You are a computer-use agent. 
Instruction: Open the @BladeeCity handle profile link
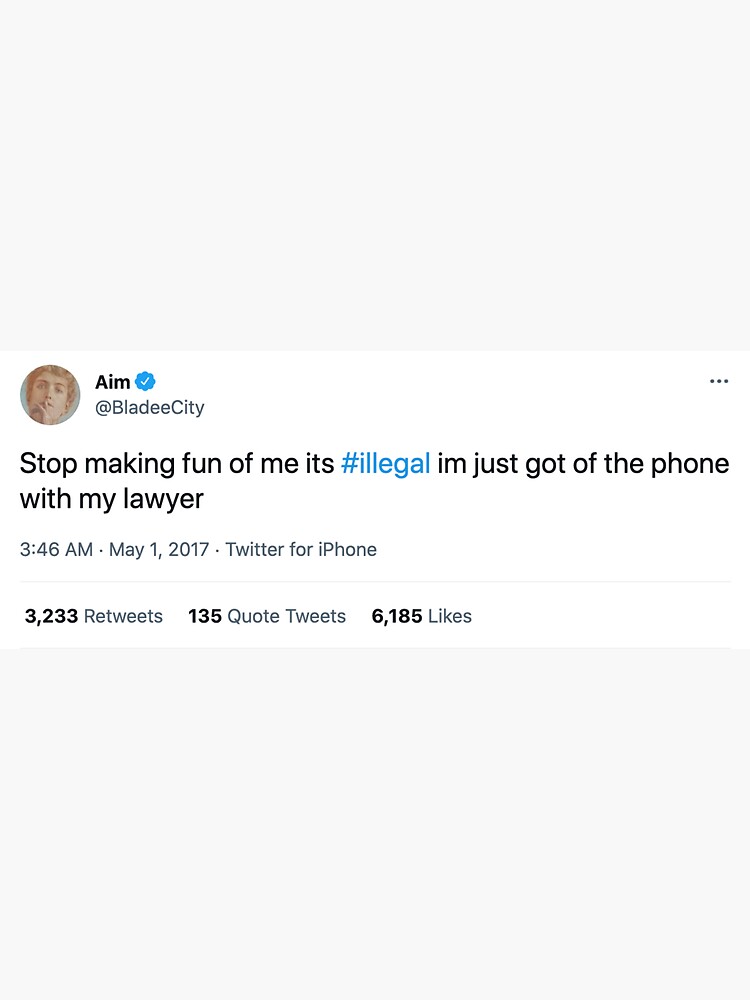pyautogui.click(x=150, y=407)
